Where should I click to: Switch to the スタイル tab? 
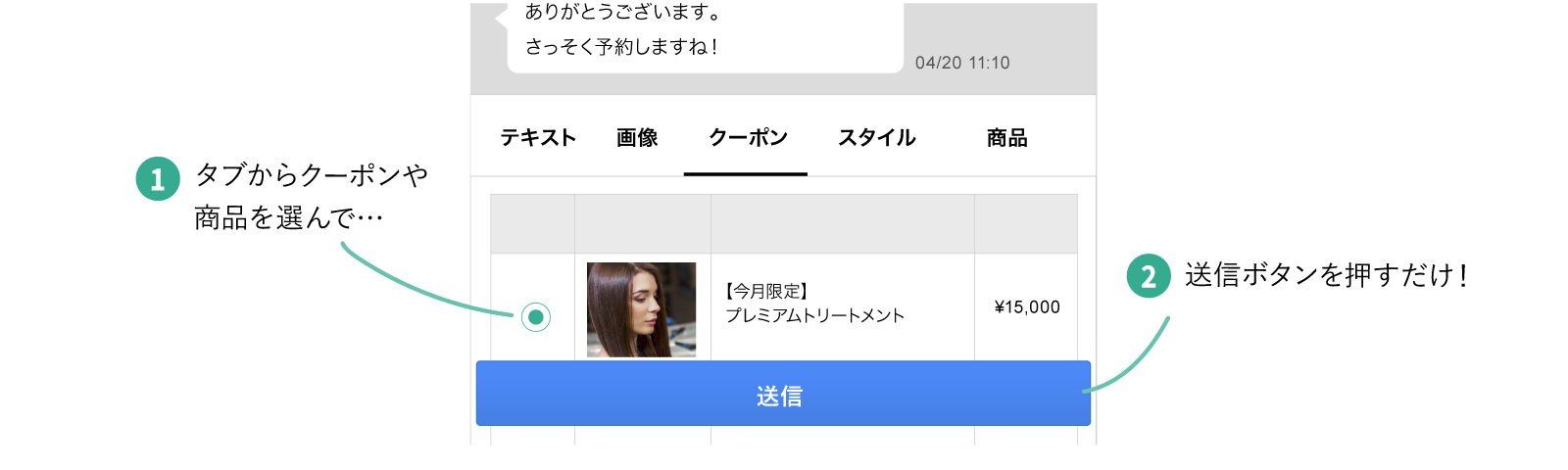point(876,137)
